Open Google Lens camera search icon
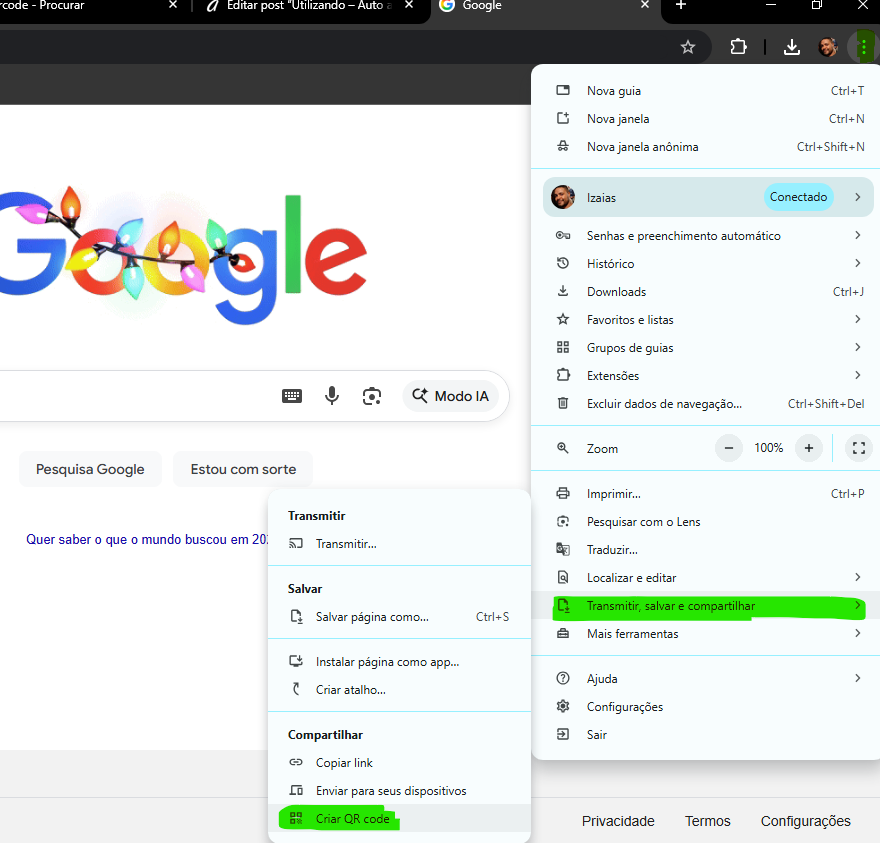The height and width of the screenshot is (843, 880). [x=372, y=396]
